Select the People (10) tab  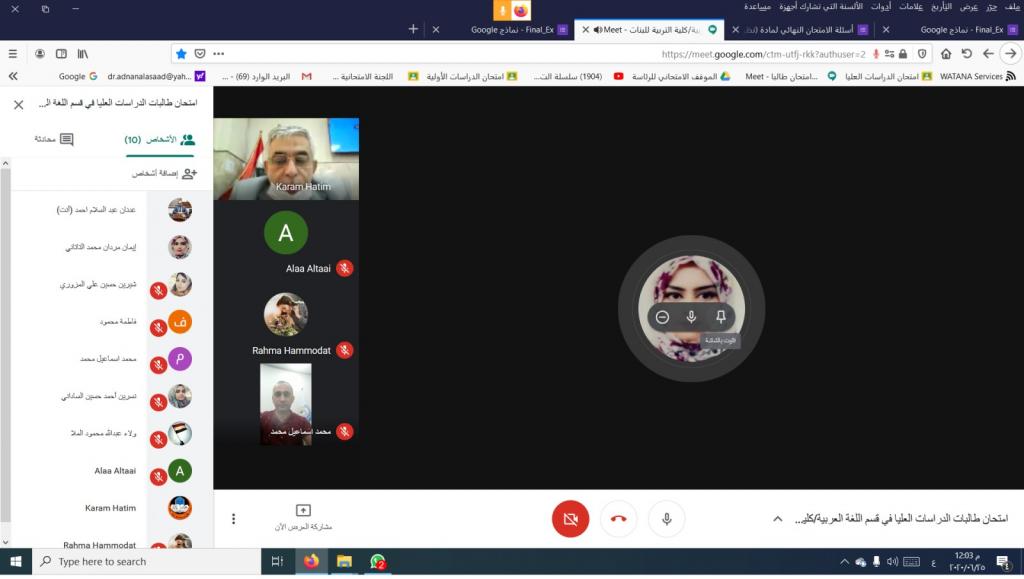(159, 140)
